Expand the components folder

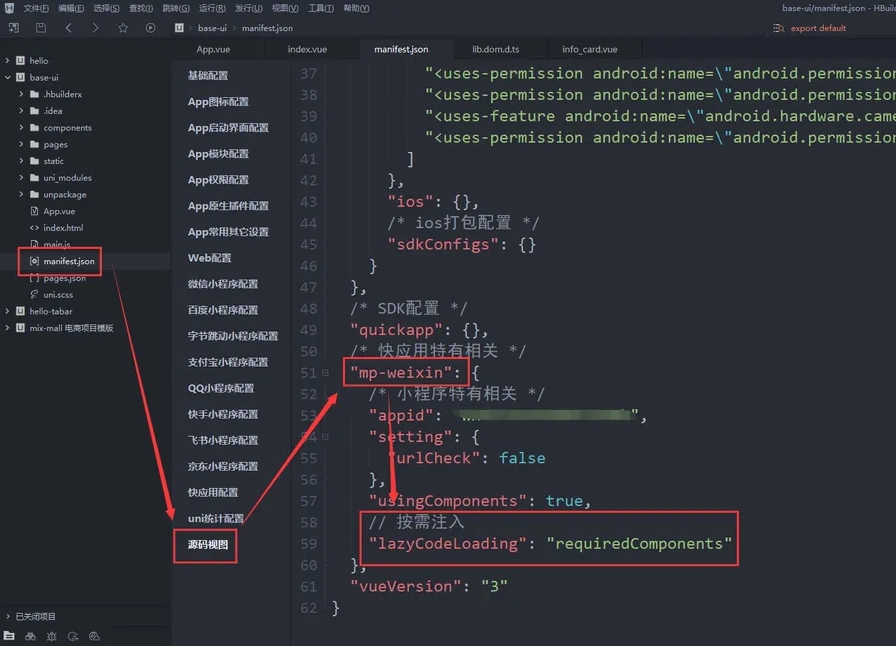tap(21, 128)
